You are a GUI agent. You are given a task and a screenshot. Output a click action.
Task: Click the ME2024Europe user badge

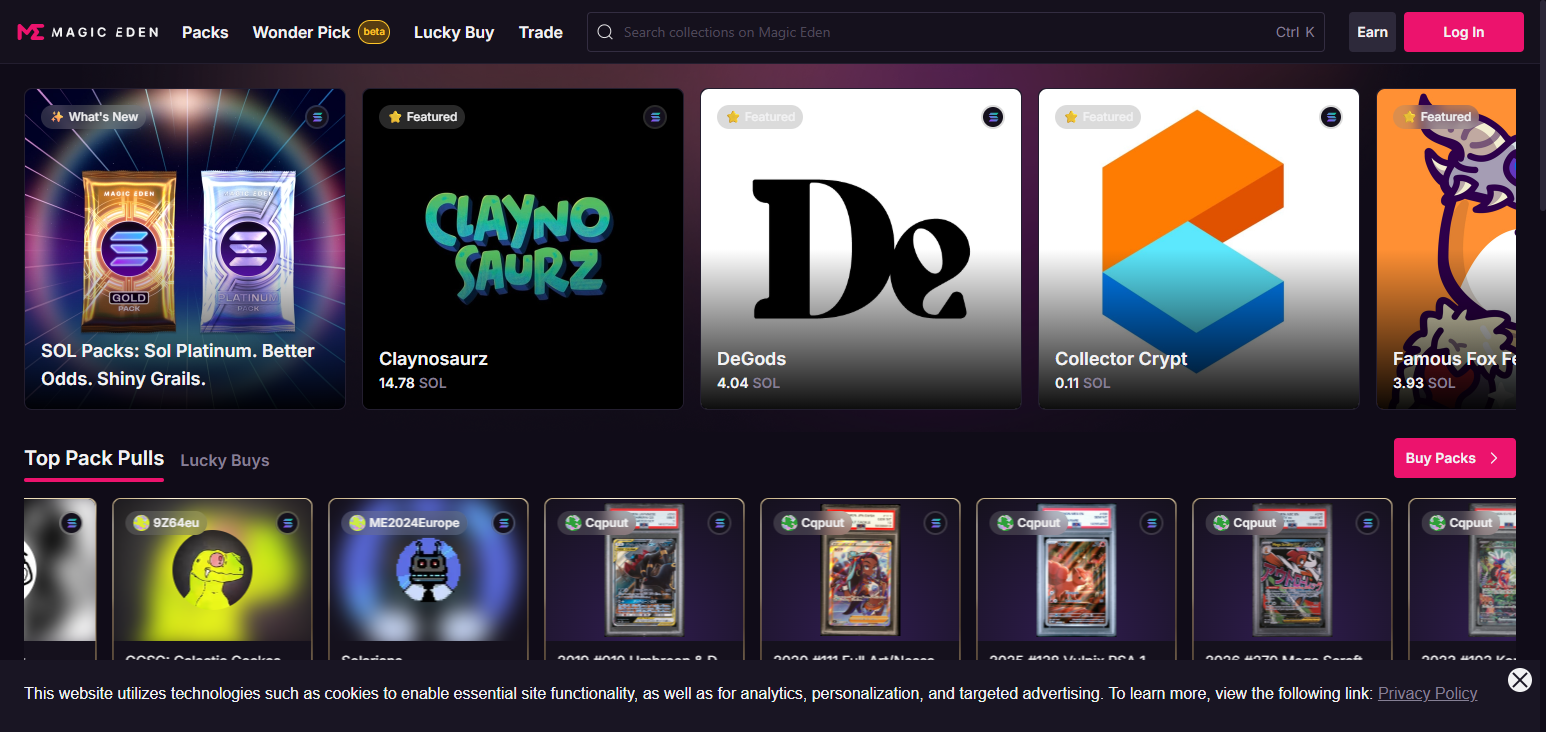pyautogui.click(x=404, y=523)
